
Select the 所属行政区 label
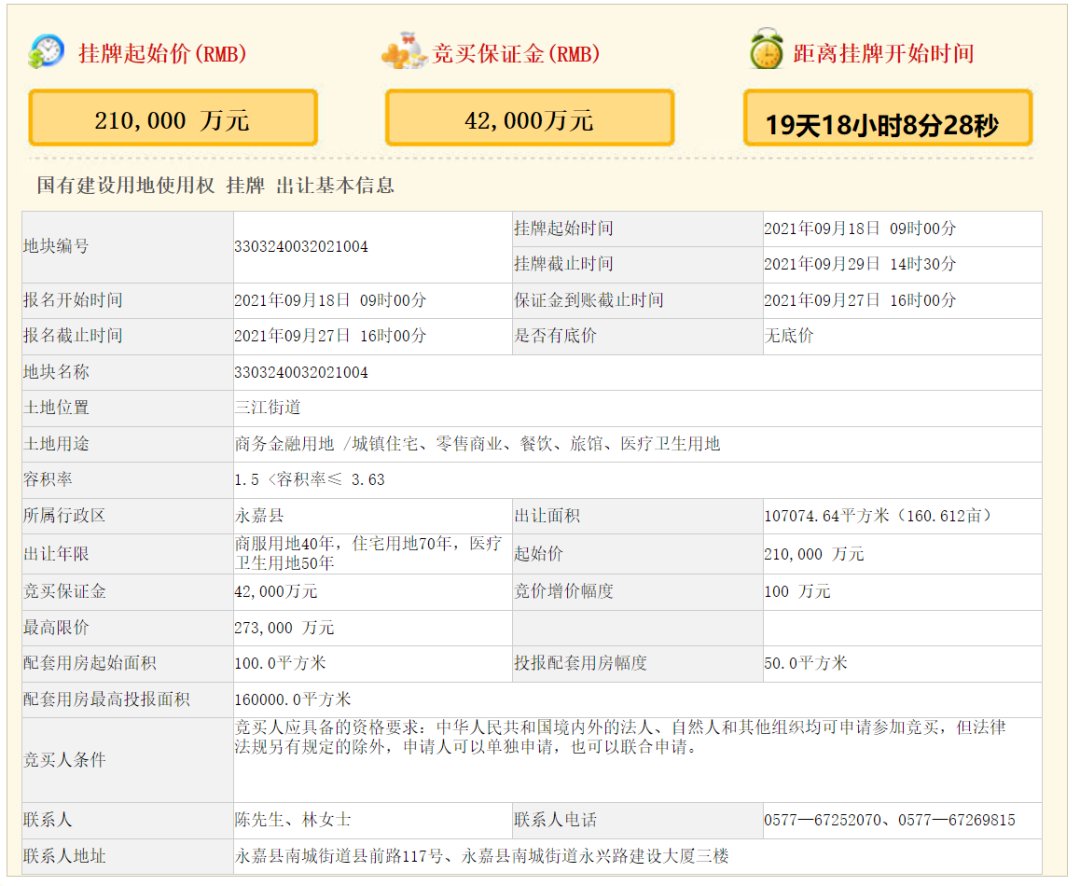coord(64,515)
